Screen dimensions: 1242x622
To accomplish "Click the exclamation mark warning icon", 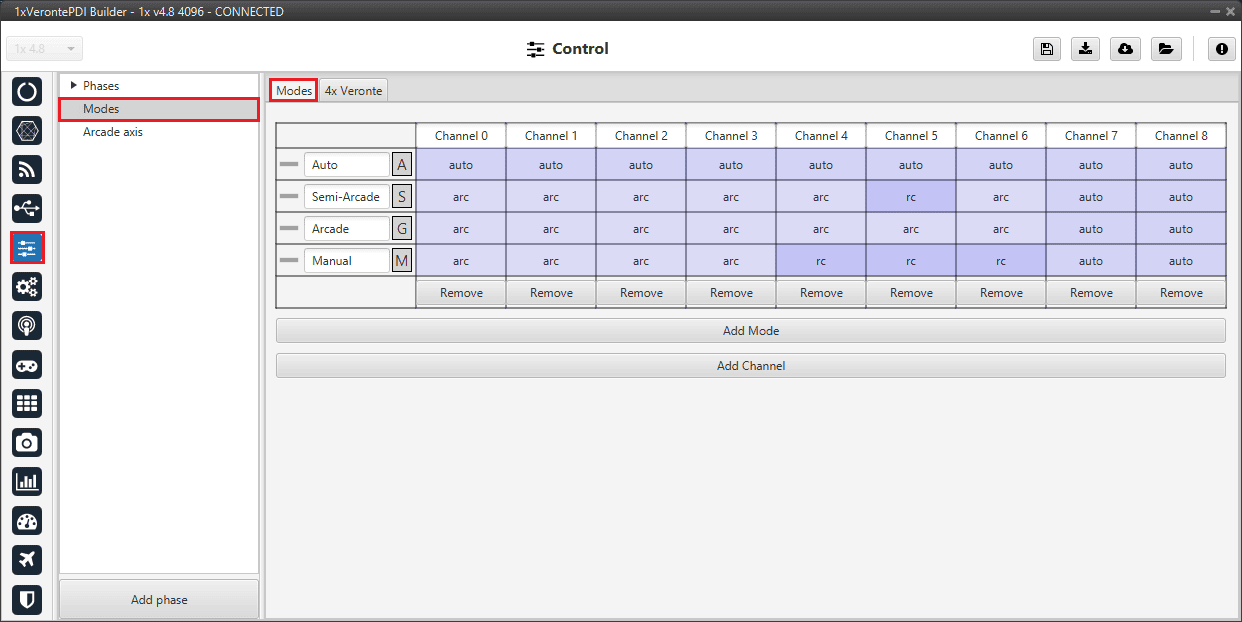I will [1221, 49].
